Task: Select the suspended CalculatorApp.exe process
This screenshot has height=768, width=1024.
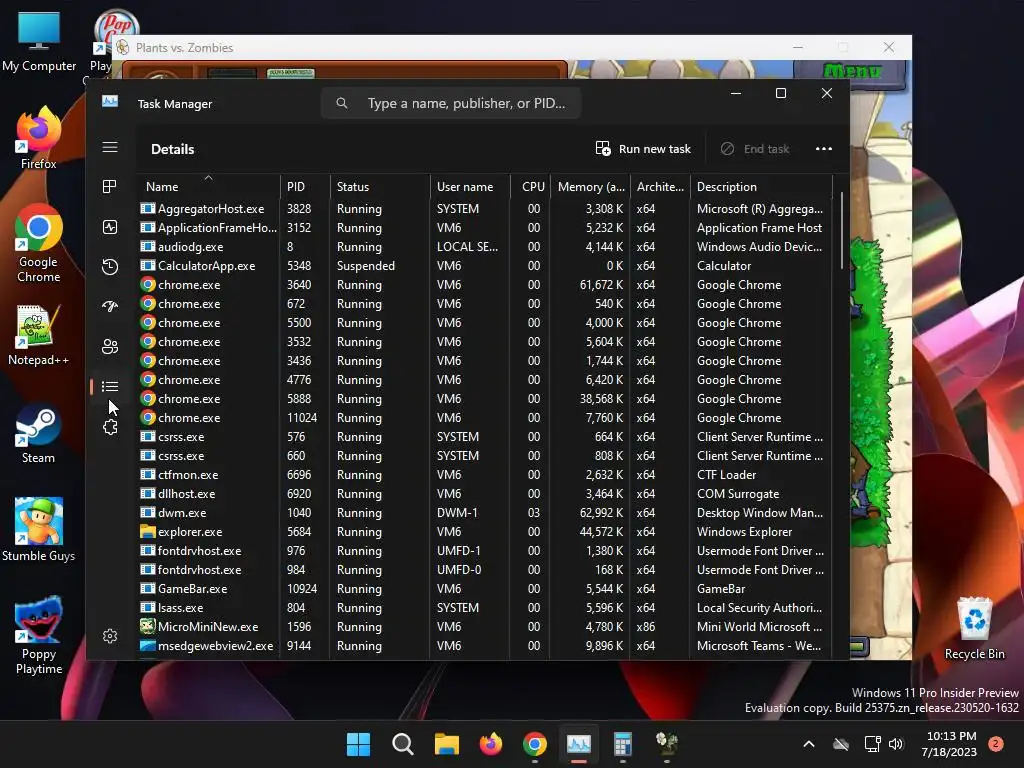Action: pos(485,266)
